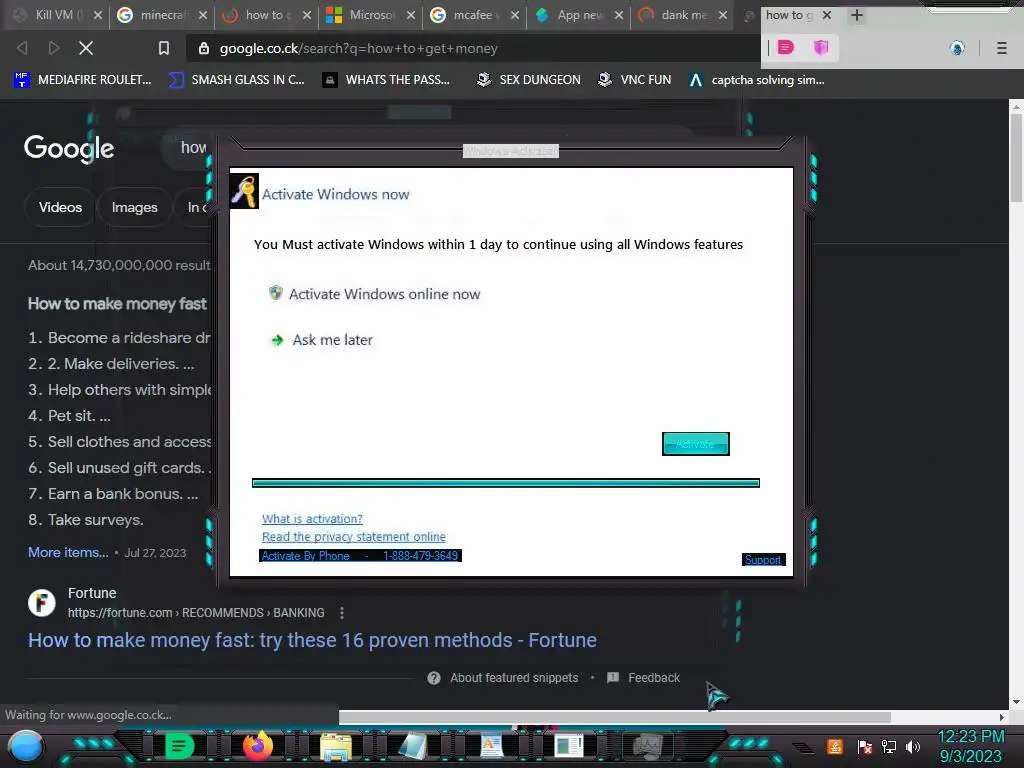Open the What is activation? link
The image size is (1024, 768).
(x=312, y=519)
